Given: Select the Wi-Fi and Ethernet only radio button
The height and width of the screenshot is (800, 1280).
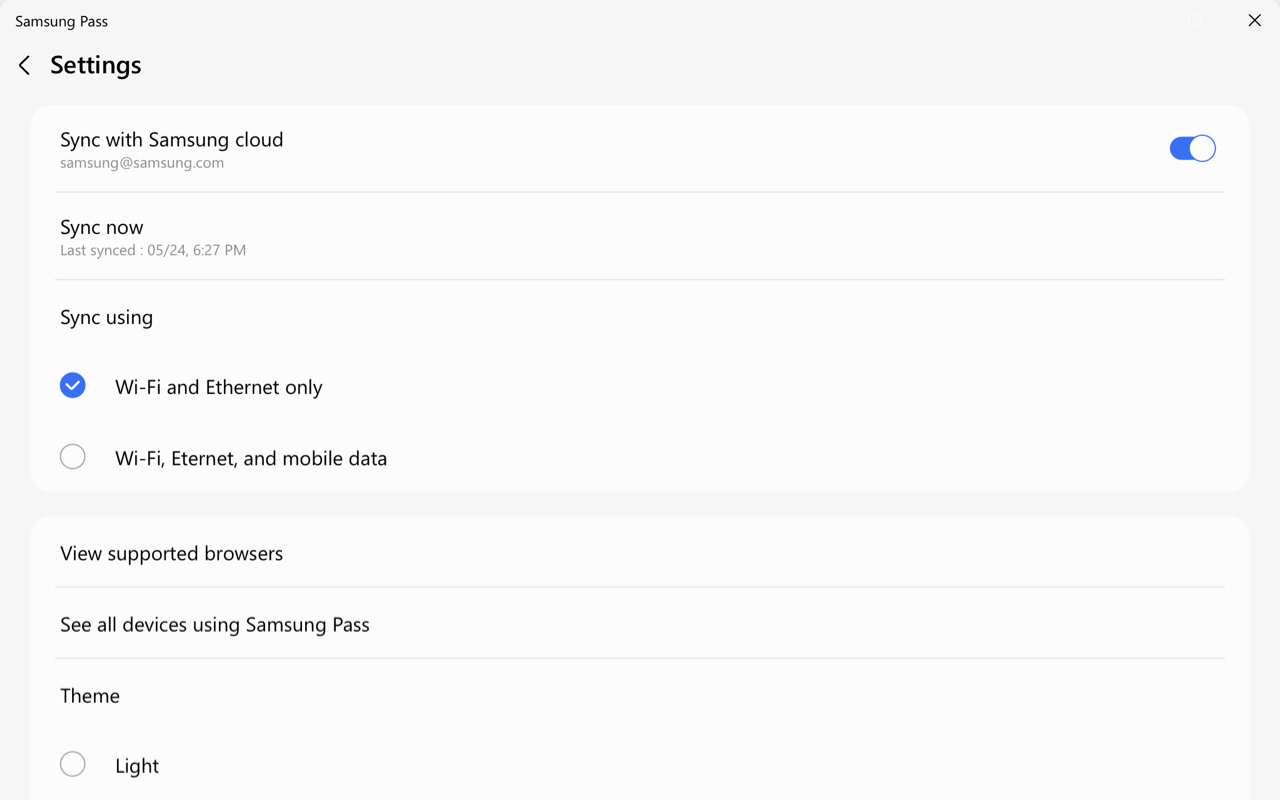Looking at the screenshot, I should click(x=73, y=386).
